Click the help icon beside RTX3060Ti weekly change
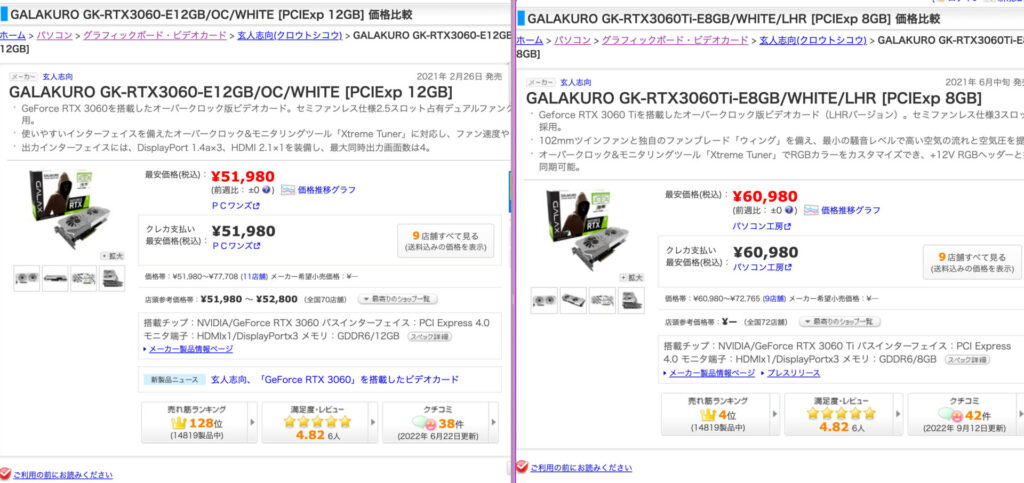This screenshot has width=1024, height=483. coord(790,211)
